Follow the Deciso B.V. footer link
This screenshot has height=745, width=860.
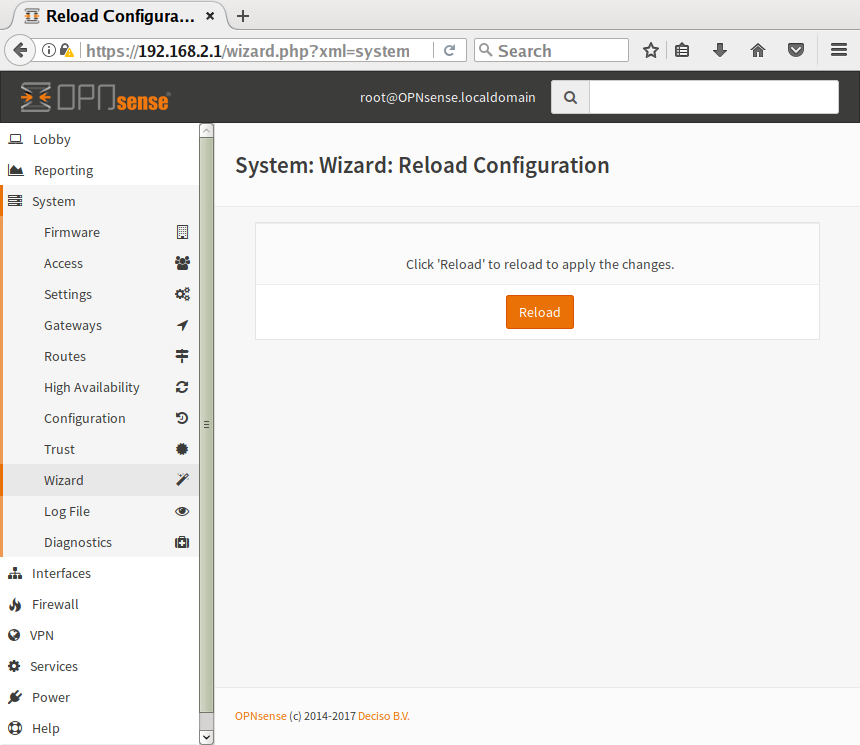click(x=384, y=716)
